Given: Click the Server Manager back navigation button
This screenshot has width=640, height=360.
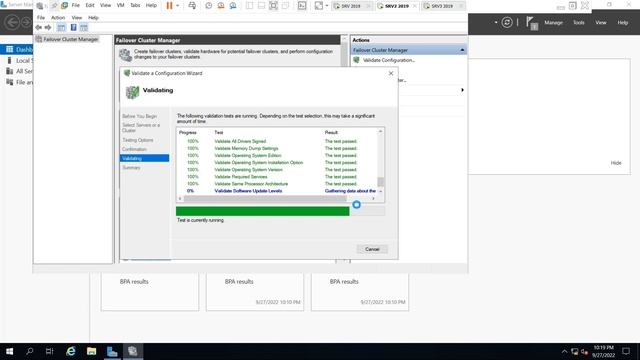Looking at the screenshot, I should [x=12, y=22].
